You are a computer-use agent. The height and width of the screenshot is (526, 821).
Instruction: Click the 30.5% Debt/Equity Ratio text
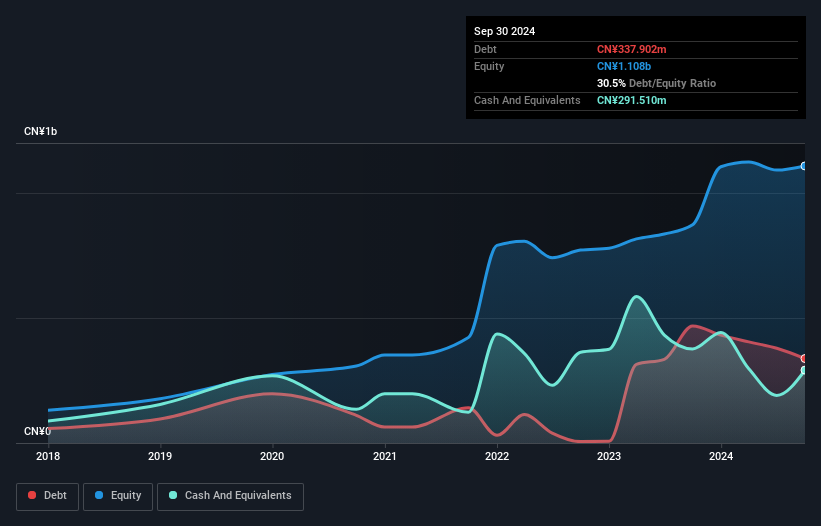pyautogui.click(x=656, y=83)
